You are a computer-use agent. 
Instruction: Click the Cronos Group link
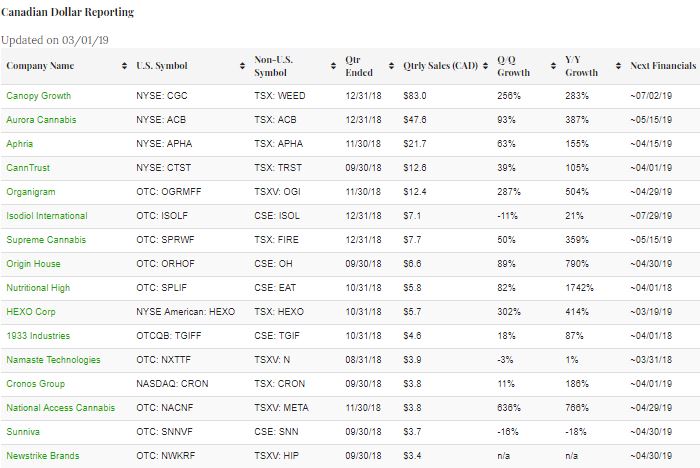(36, 384)
